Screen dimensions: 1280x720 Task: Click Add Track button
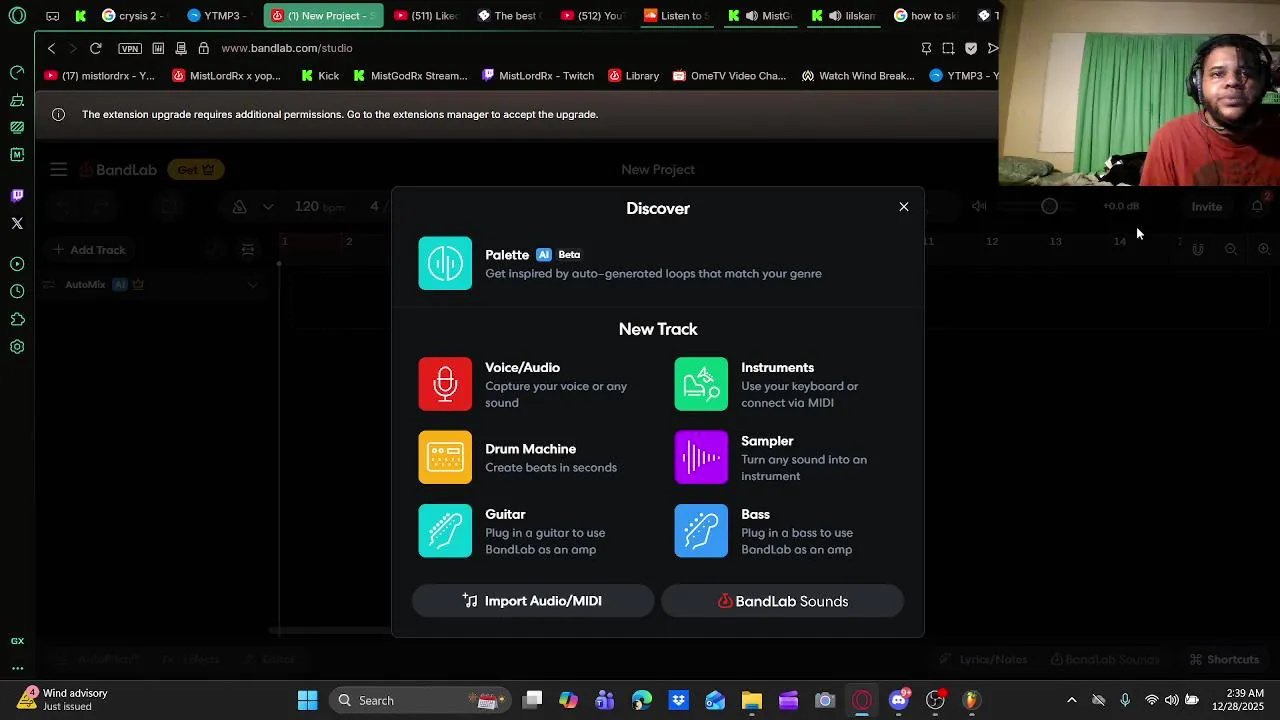pyautogui.click(x=89, y=250)
